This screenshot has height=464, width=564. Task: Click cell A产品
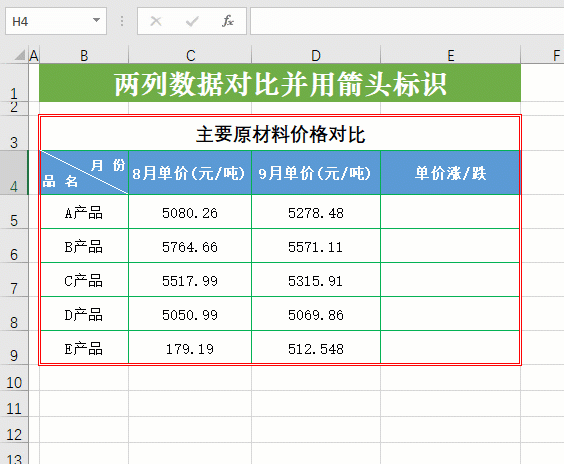click(84, 212)
